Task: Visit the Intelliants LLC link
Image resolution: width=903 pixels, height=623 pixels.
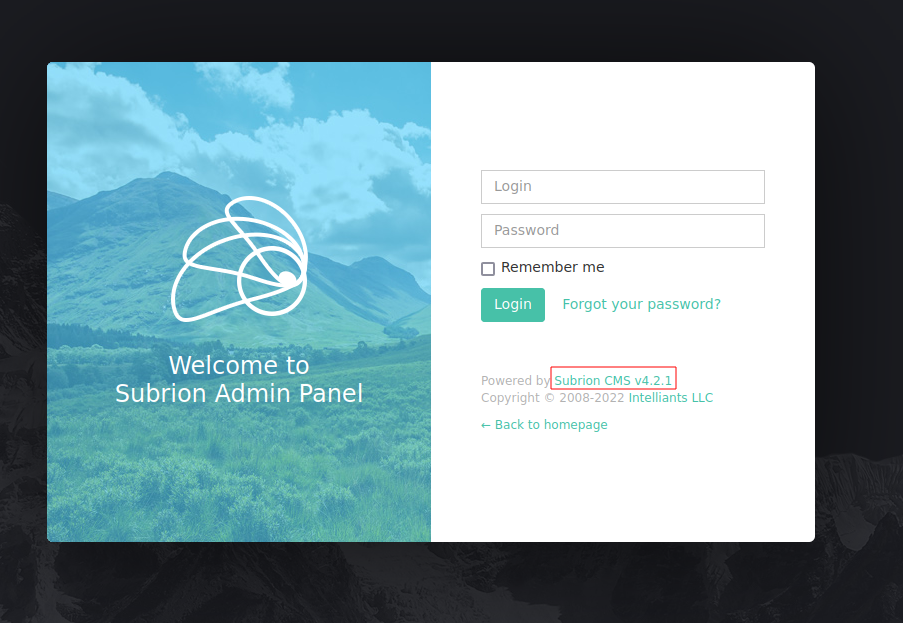Action: point(670,398)
